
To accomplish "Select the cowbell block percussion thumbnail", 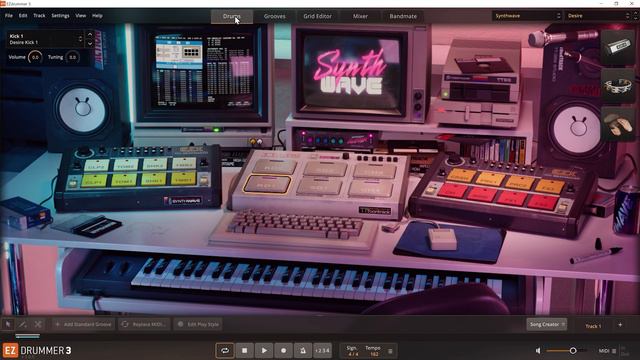I will click(x=618, y=47).
